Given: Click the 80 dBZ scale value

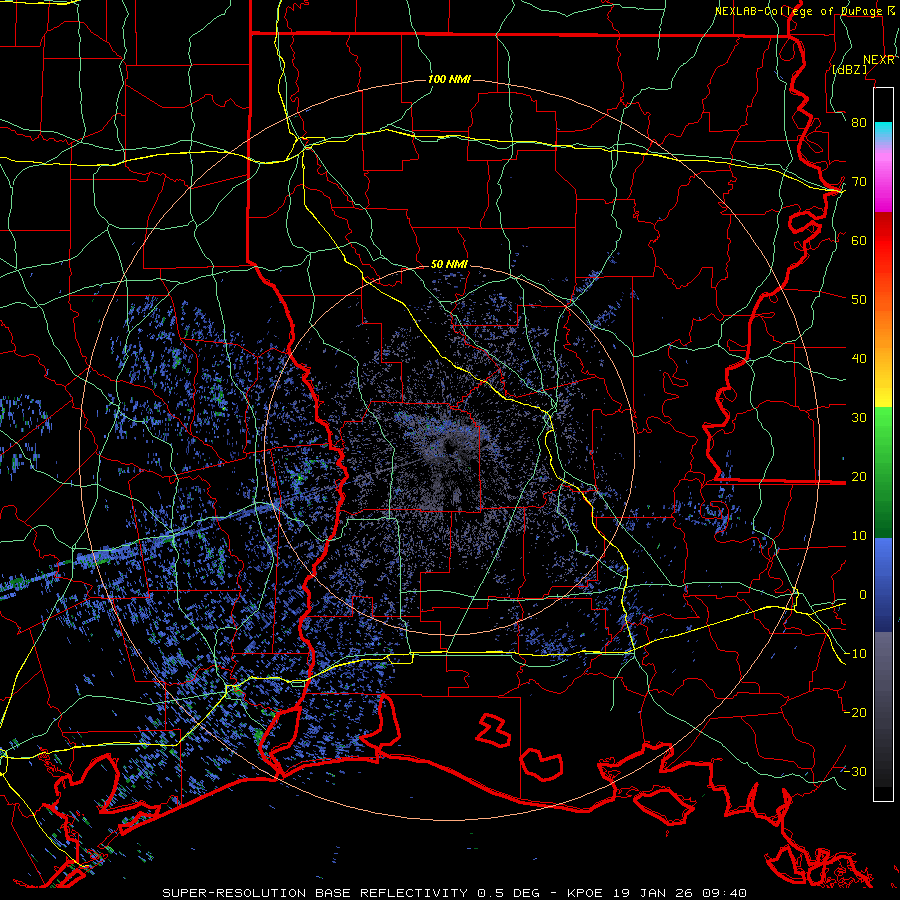Looking at the screenshot, I should 859,122.
